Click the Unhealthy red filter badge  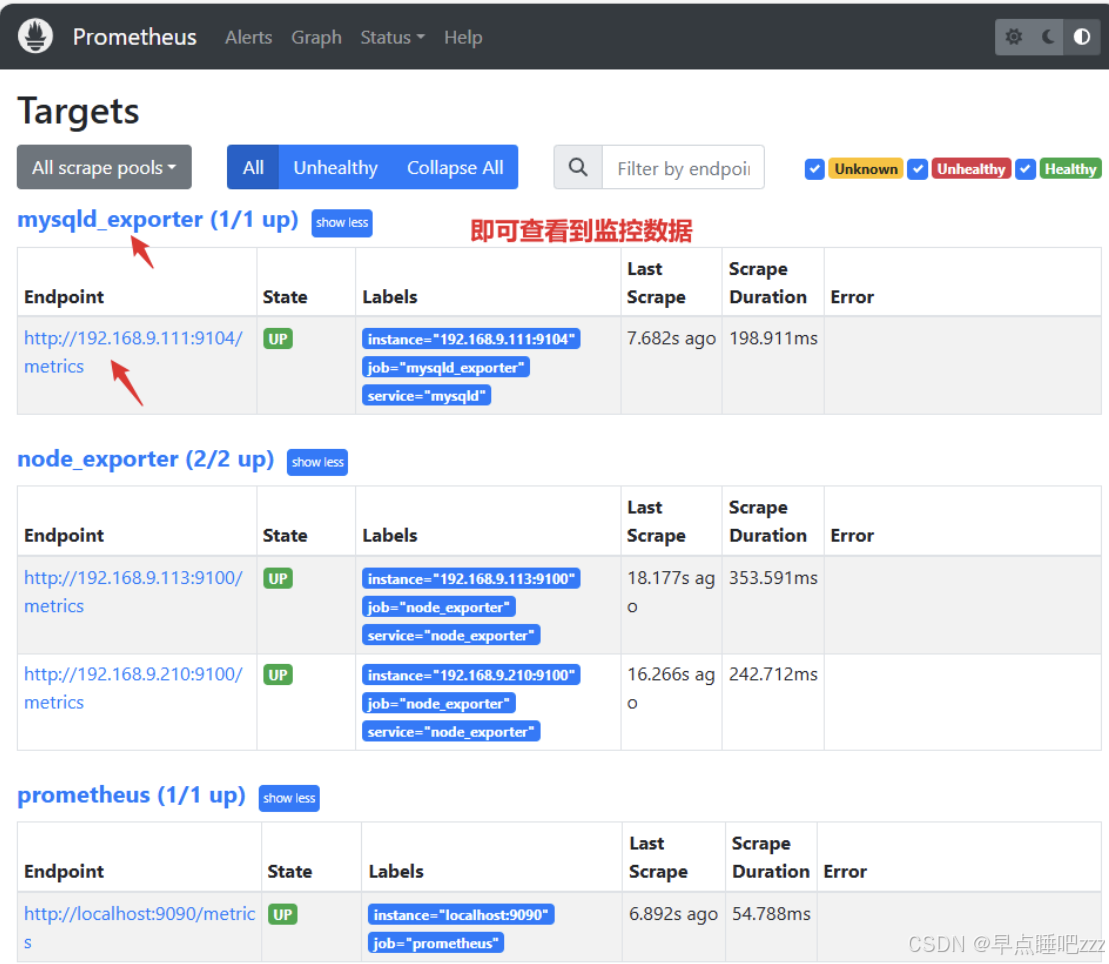(x=971, y=169)
